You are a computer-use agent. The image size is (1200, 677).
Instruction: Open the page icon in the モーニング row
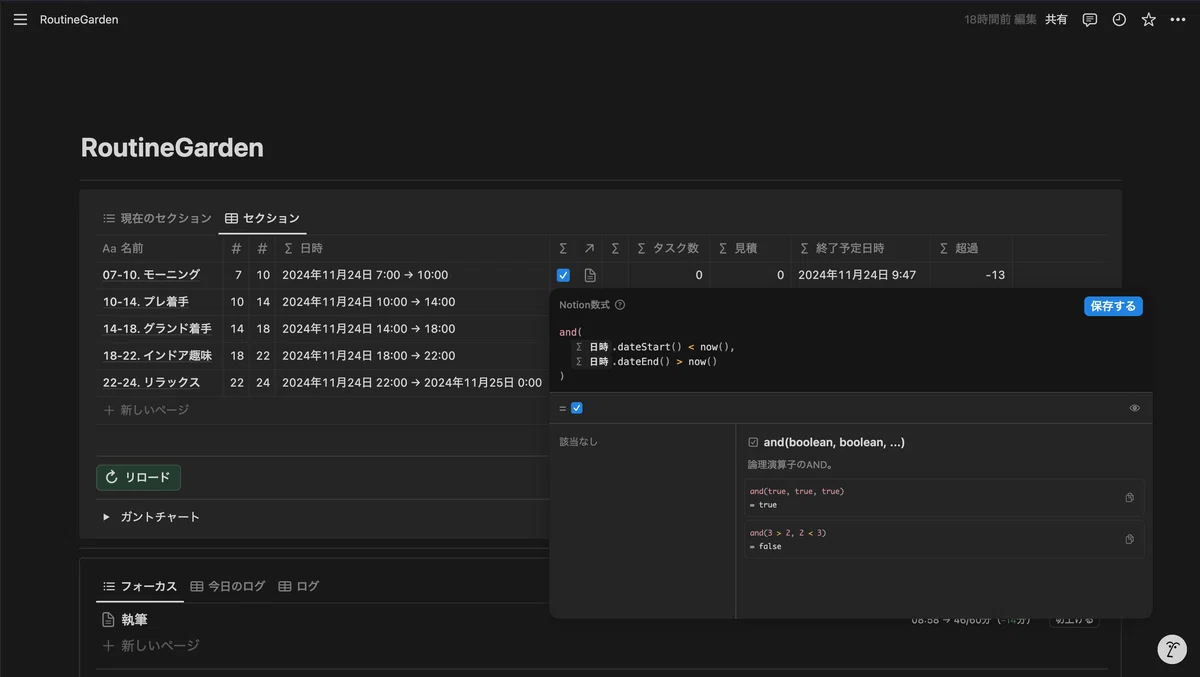click(590, 275)
